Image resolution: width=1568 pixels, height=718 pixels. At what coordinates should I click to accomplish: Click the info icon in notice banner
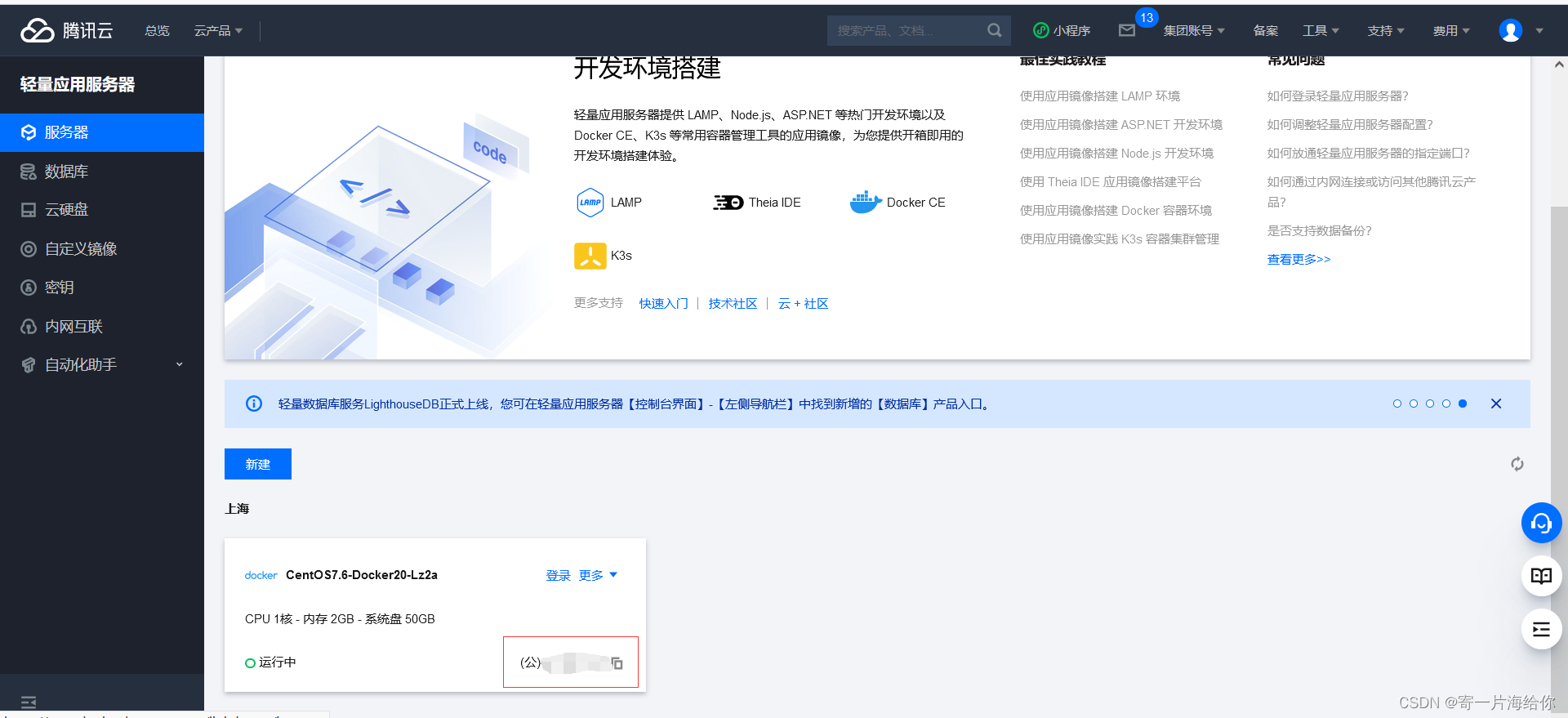pyautogui.click(x=254, y=404)
